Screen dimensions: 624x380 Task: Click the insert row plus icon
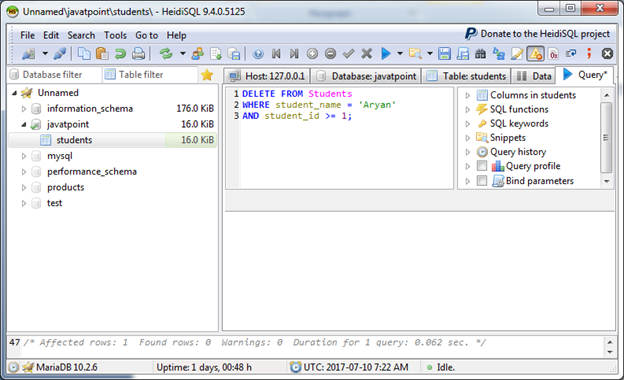click(x=312, y=53)
